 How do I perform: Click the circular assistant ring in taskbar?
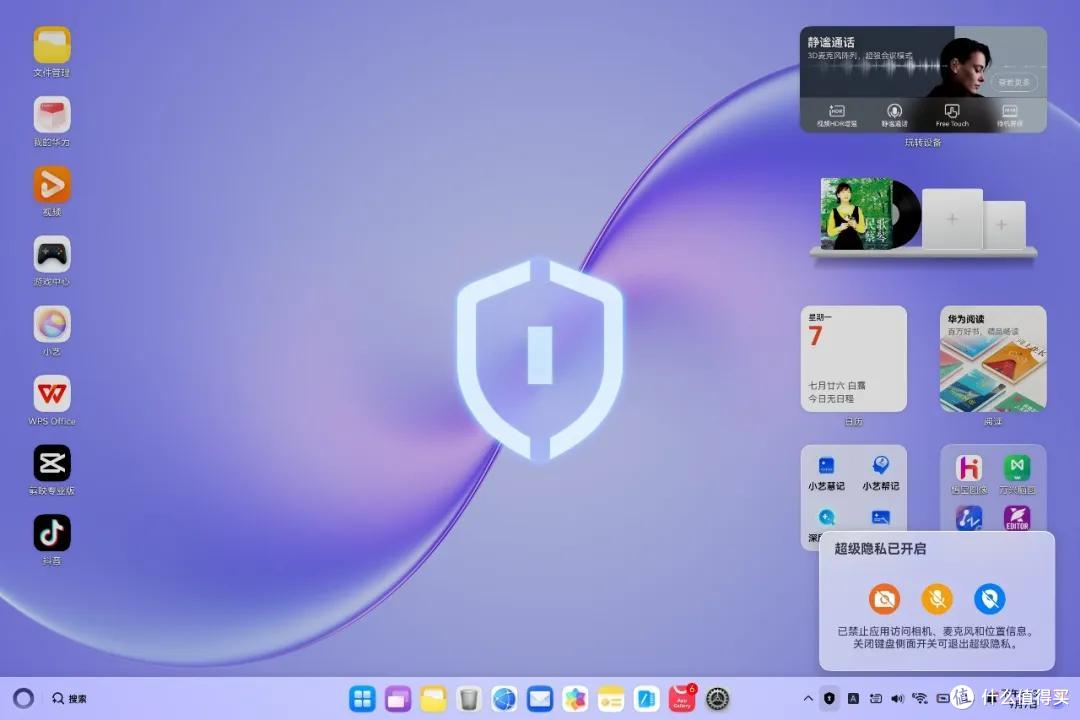point(23,699)
